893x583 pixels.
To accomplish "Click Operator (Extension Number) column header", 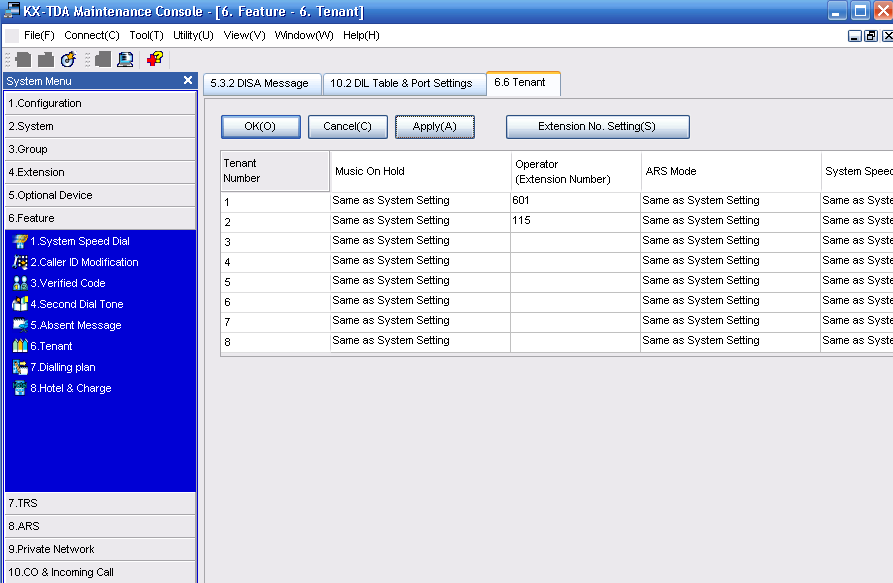I will point(575,171).
